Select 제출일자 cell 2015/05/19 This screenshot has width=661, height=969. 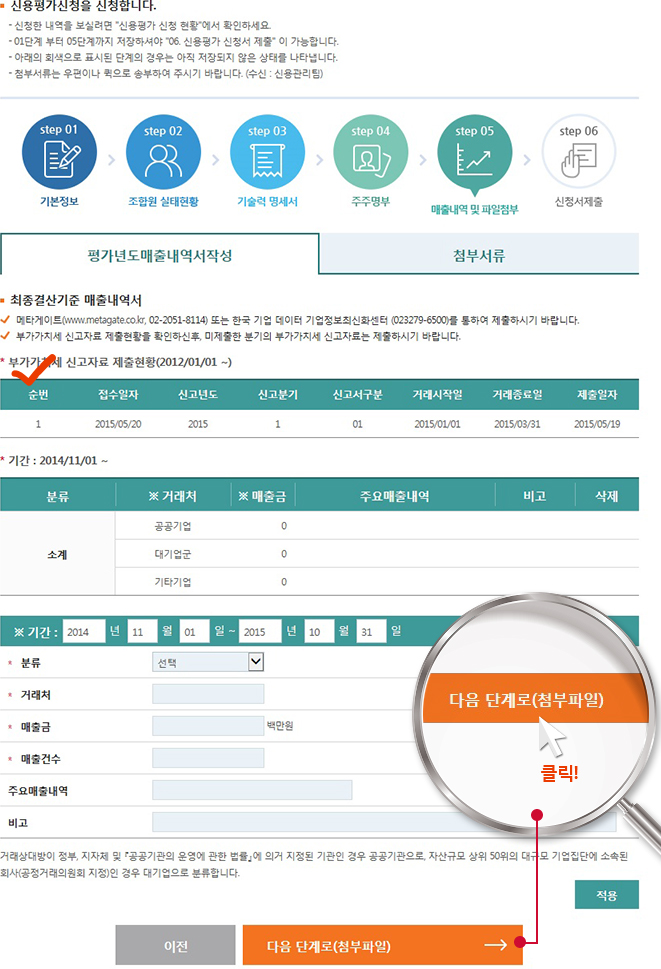pos(597,424)
